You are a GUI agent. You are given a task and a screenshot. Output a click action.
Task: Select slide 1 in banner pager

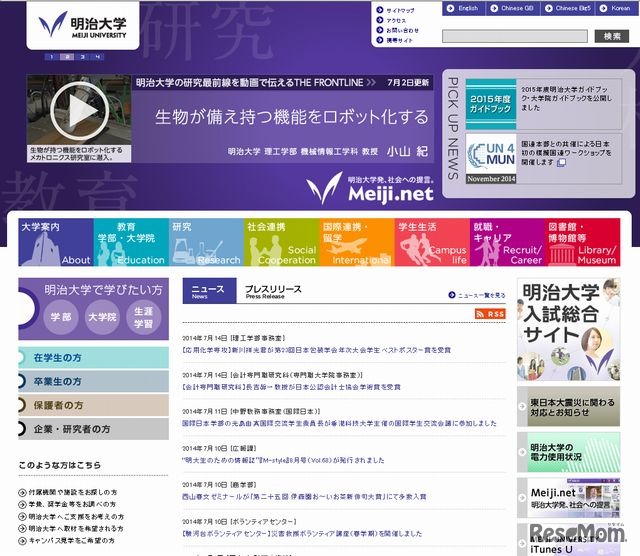[x=51, y=57]
